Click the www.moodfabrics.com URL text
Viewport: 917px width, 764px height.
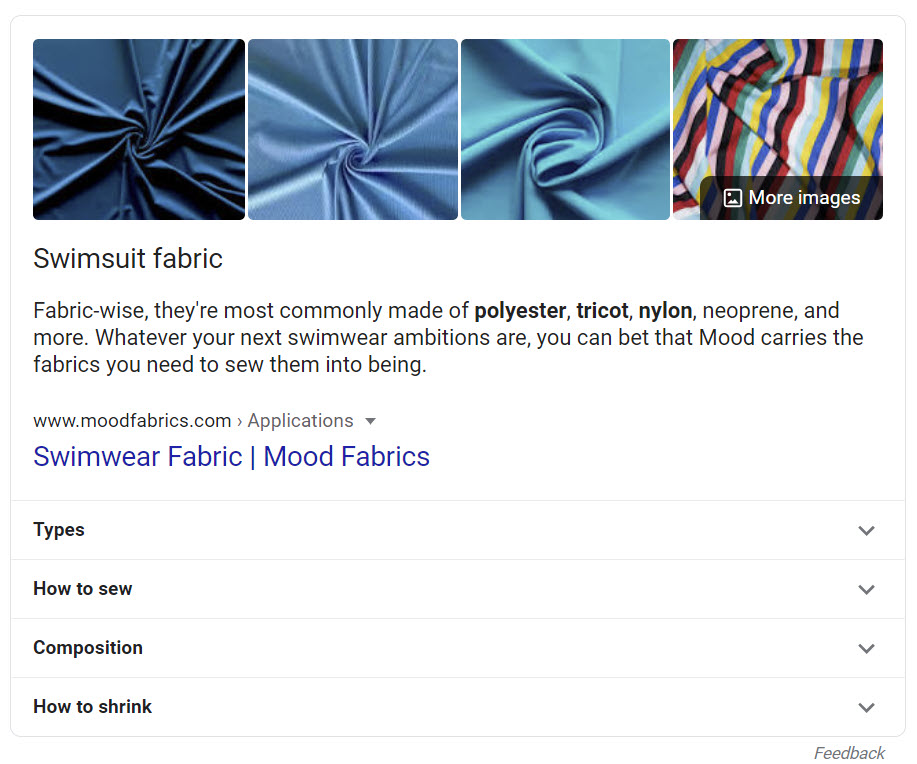[132, 421]
